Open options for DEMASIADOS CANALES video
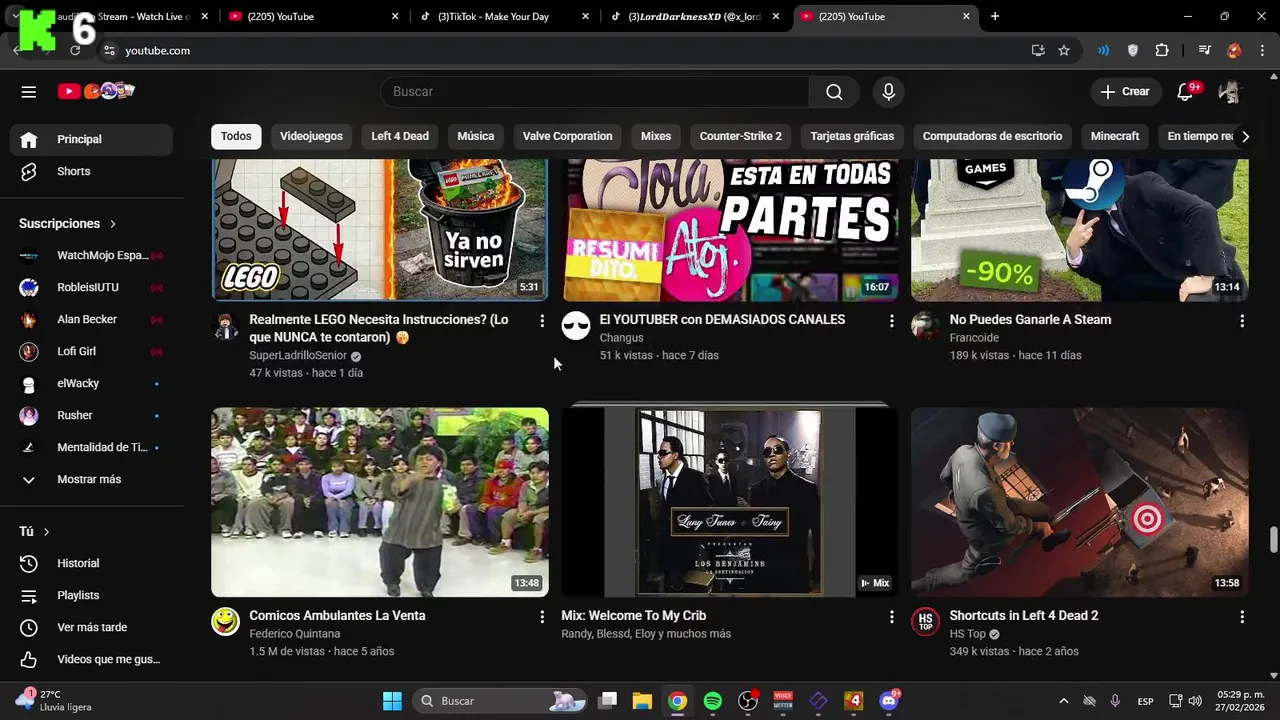 [892, 321]
